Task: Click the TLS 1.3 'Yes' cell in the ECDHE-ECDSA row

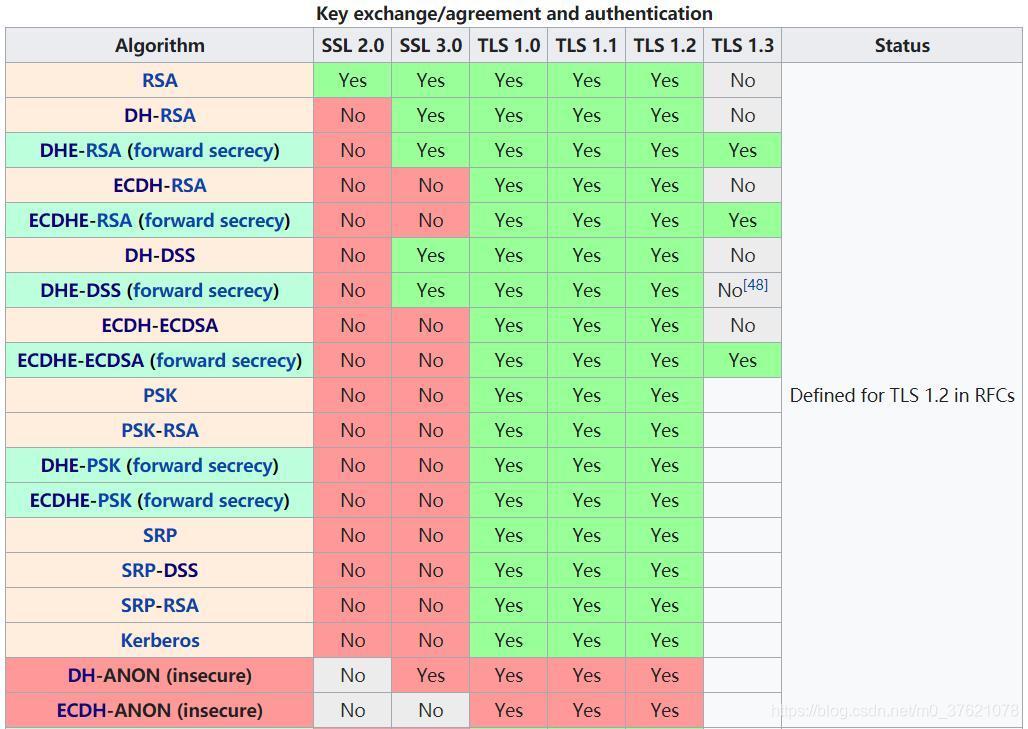Action: pyautogui.click(x=743, y=361)
